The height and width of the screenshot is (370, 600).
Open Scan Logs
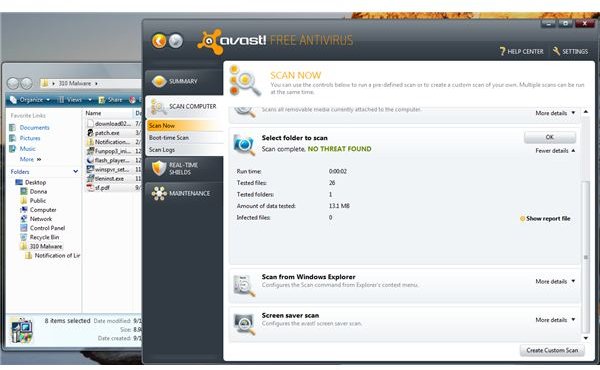184,150
